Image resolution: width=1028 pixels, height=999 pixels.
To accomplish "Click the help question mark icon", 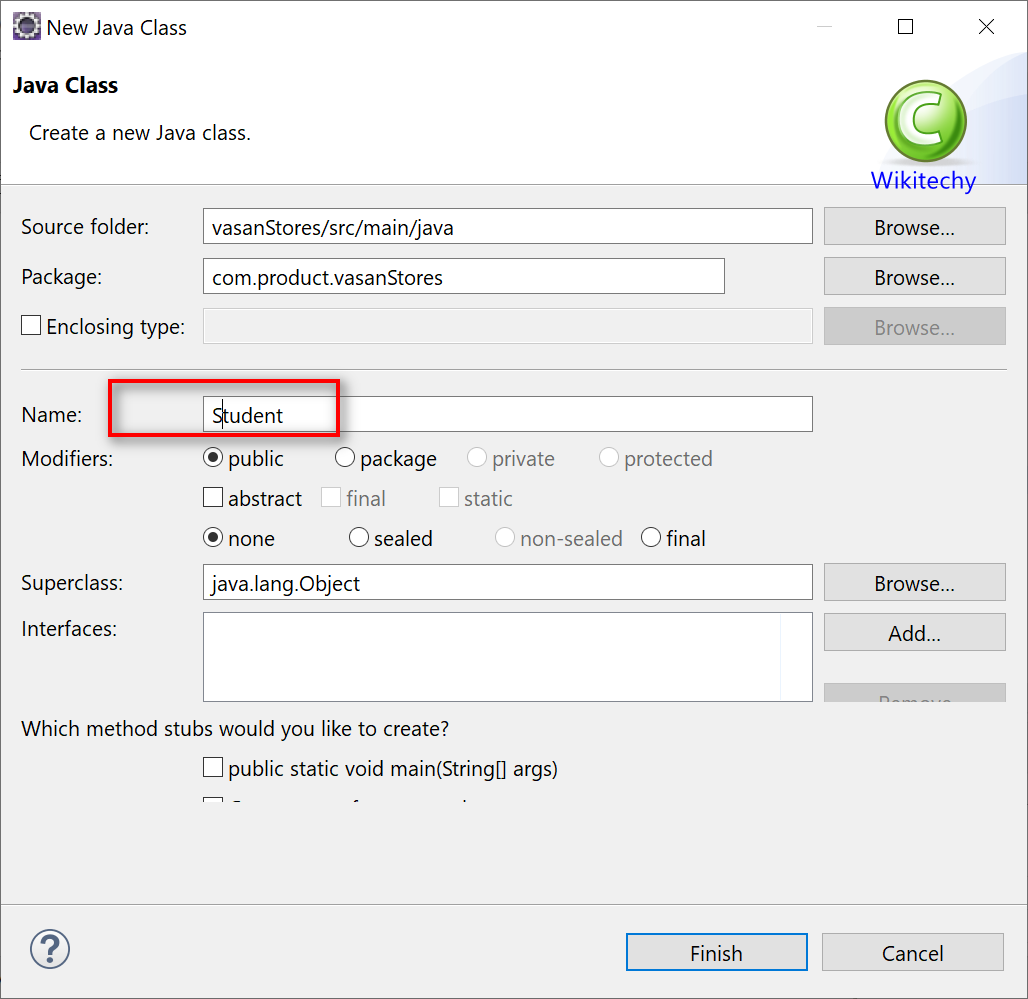I will point(50,948).
